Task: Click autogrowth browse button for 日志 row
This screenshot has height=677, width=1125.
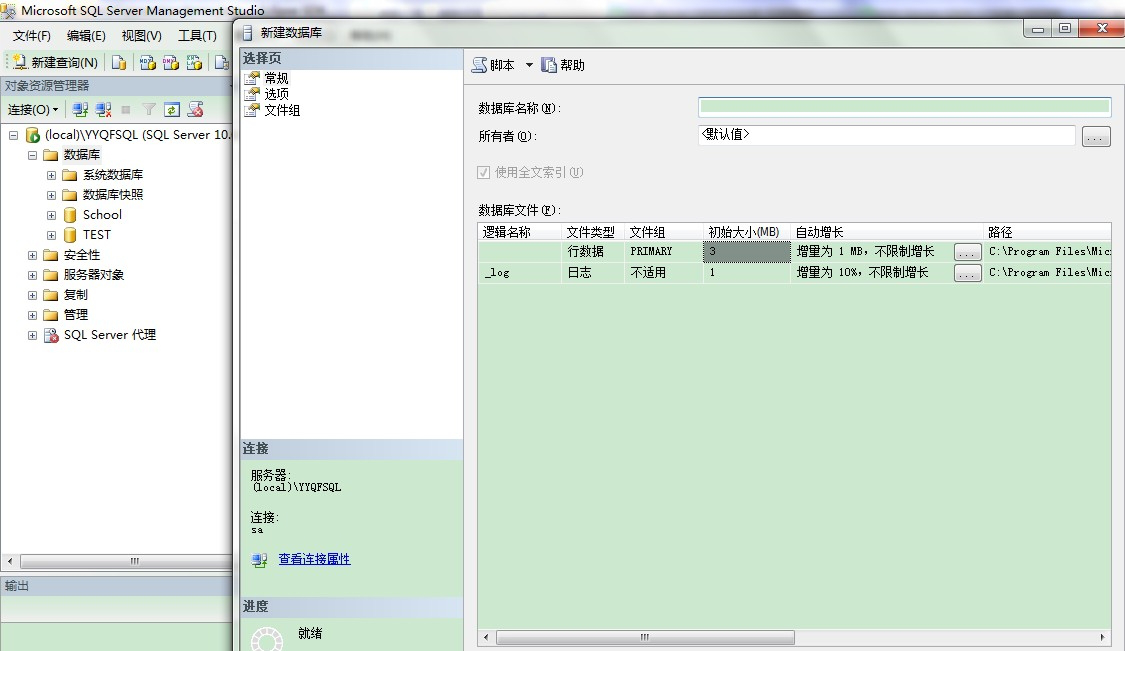Action: pyautogui.click(x=967, y=273)
